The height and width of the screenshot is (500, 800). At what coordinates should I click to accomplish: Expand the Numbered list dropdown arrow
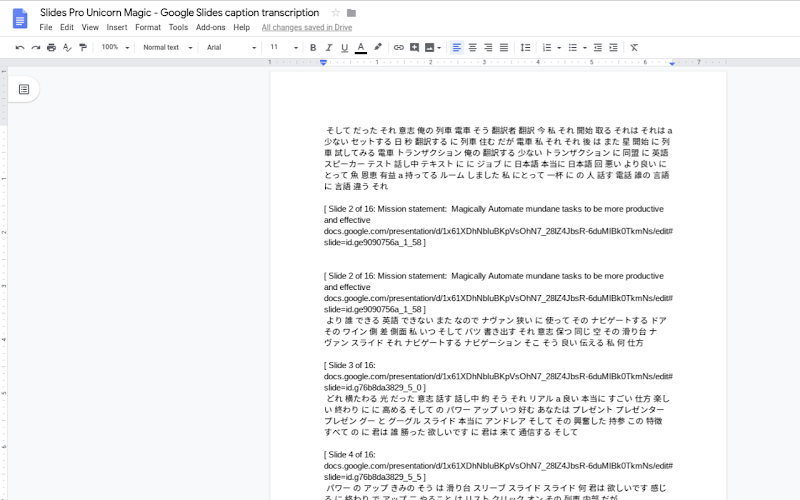pos(559,48)
